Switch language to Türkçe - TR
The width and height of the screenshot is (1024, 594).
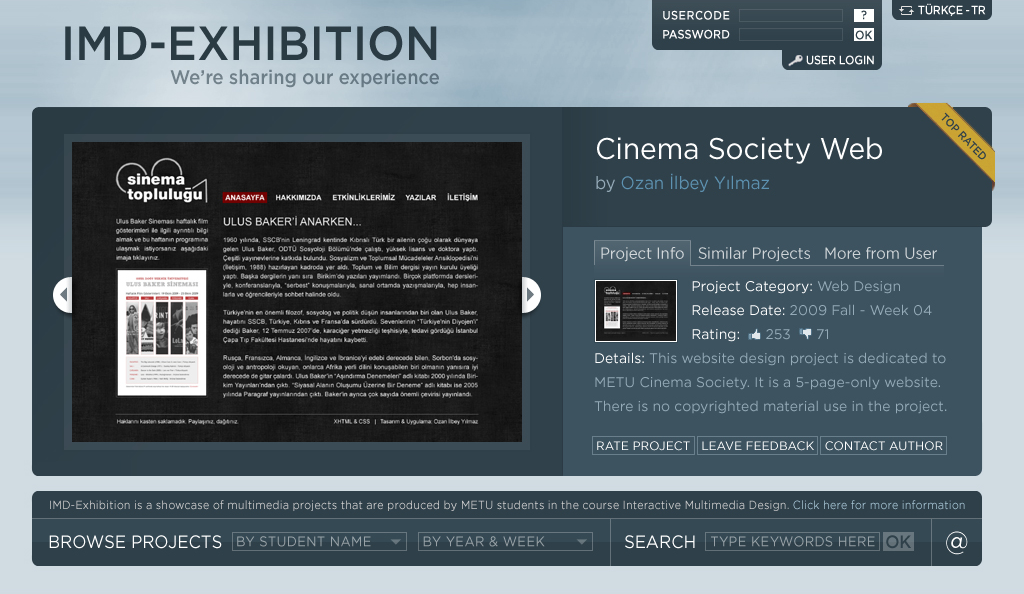[942, 10]
